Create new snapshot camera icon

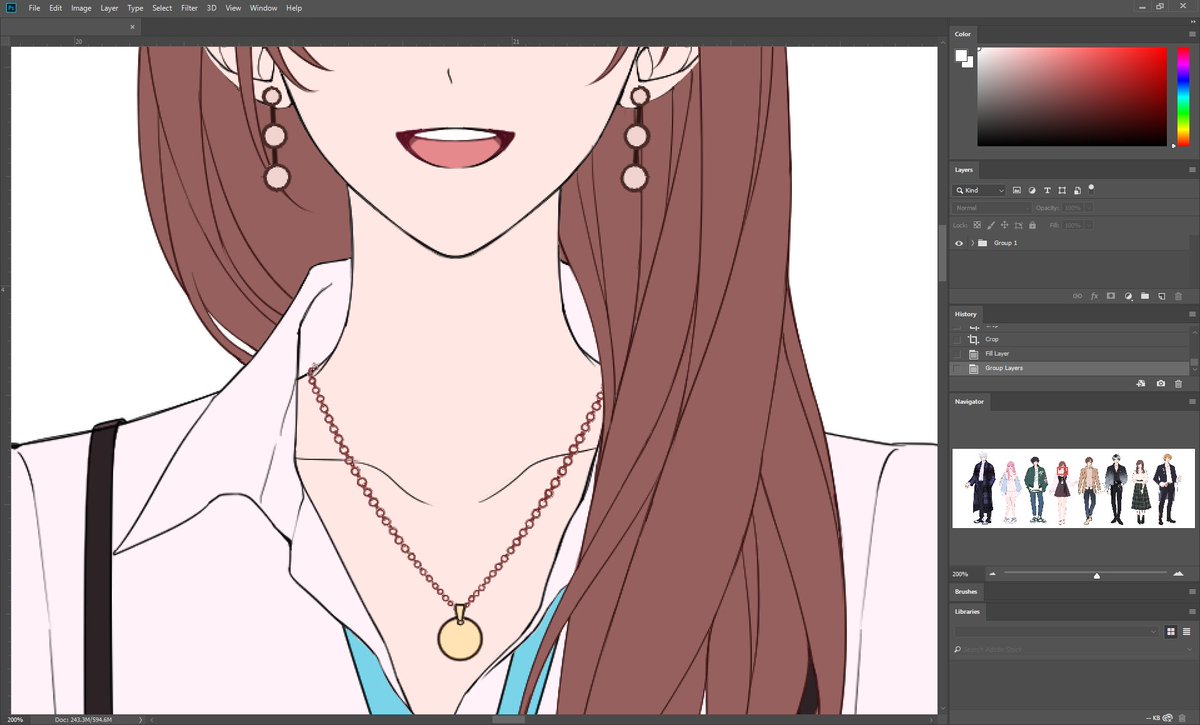(x=1160, y=383)
